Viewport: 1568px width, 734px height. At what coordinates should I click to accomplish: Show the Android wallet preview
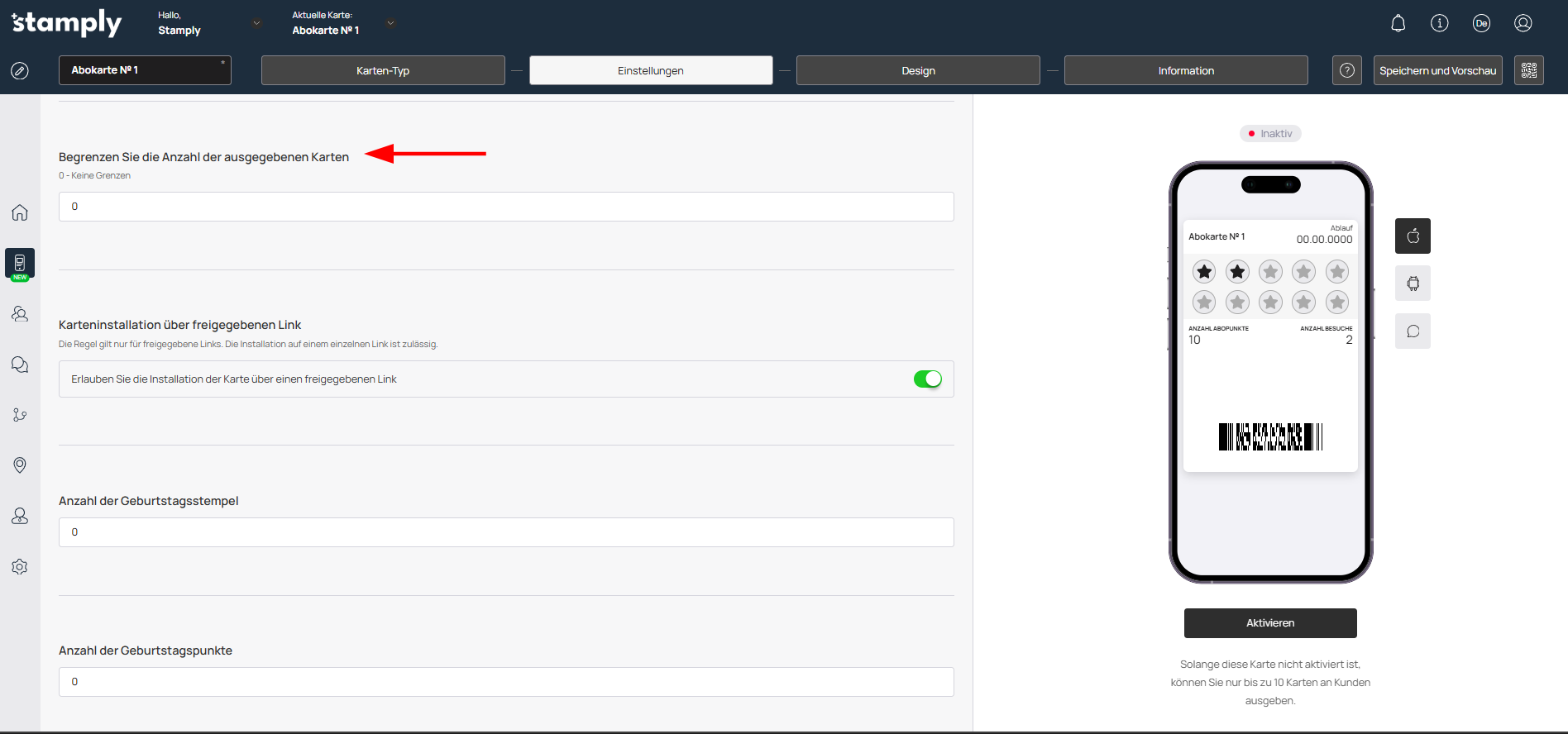pos(1413,284)
